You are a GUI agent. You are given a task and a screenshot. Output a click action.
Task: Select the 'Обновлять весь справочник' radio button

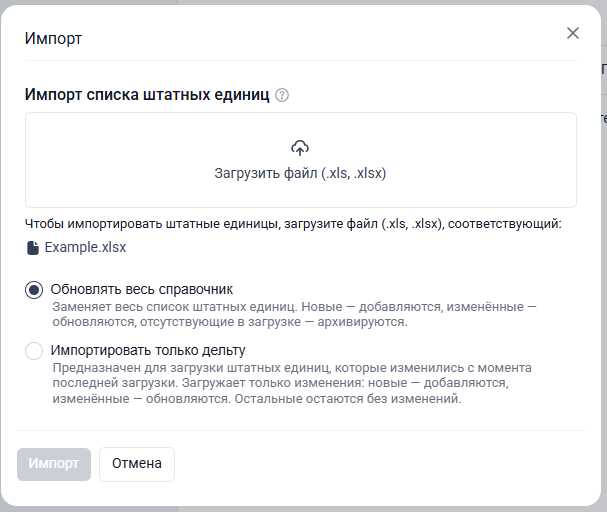[x=34, y=290]
